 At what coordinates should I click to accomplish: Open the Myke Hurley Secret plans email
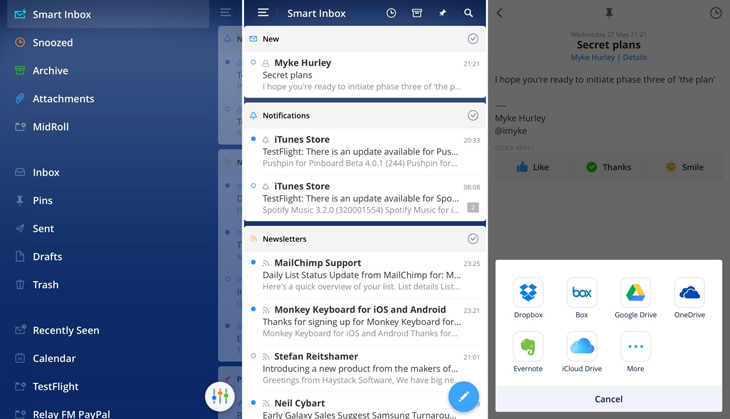(x=365, y=74)
